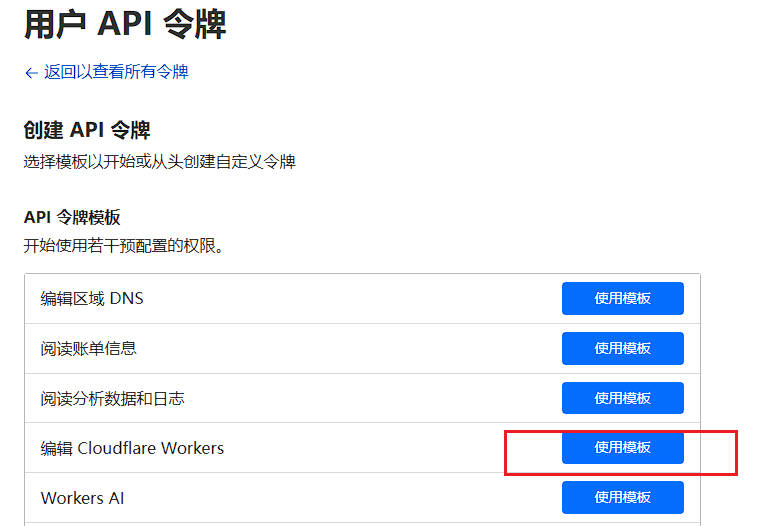Screen dimensions: 779x526
Task: Use the template for Workers AI
Action: pos(622,497)
